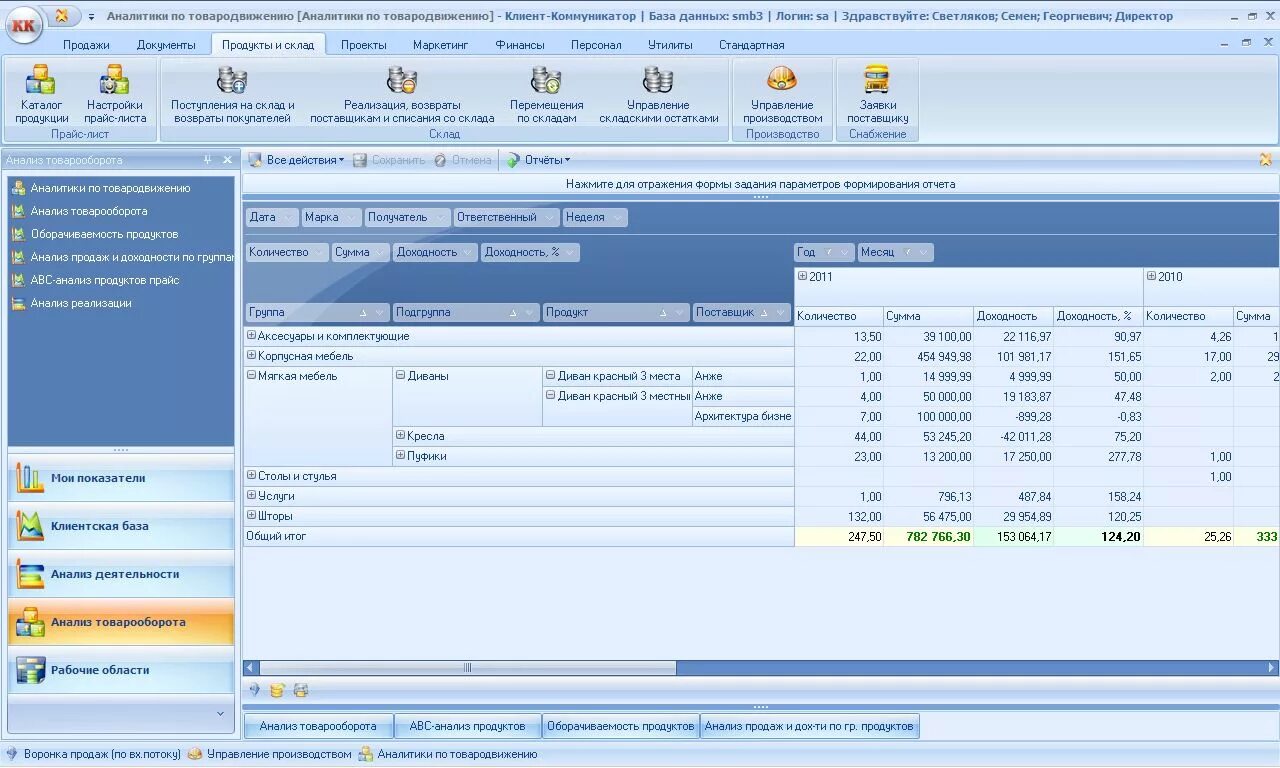Collapse the Диваны subgroup

click(x=400, y=376)
